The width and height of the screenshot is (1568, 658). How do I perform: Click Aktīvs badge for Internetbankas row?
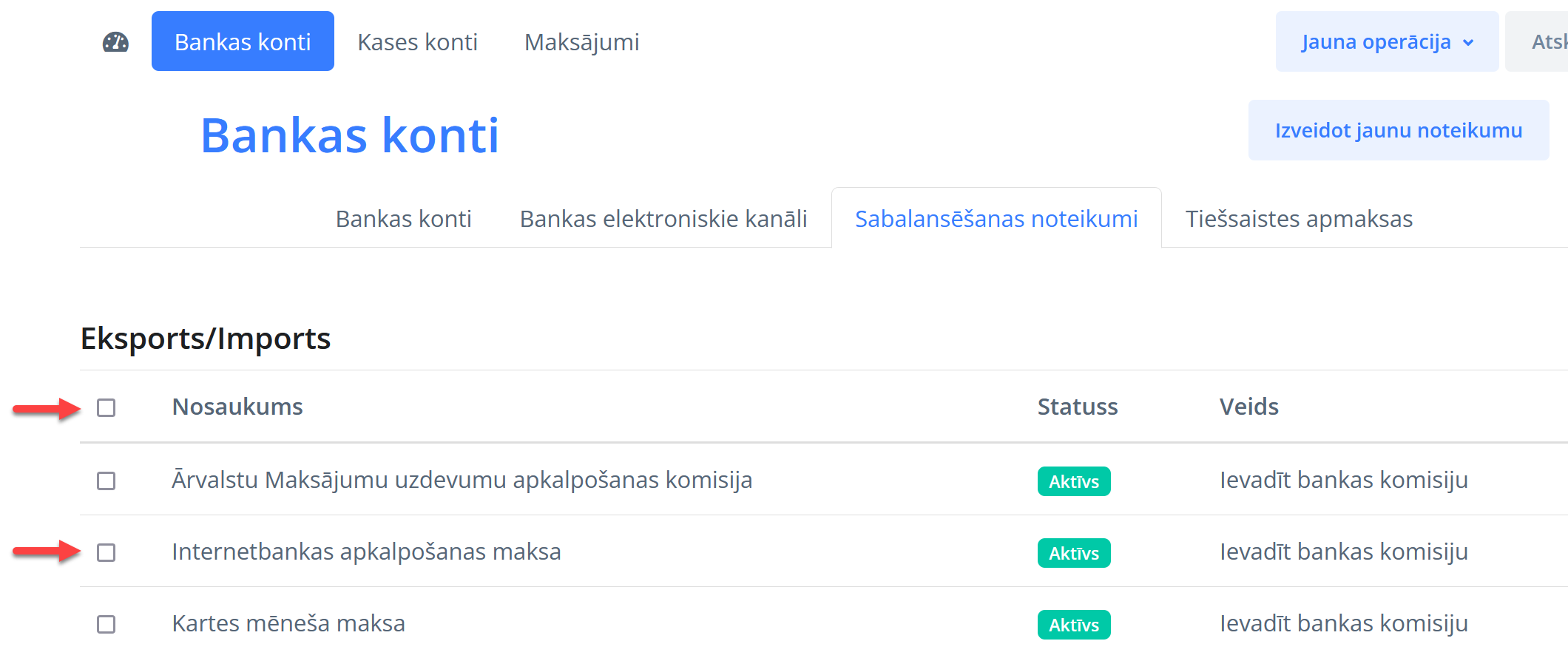[x=1073, y=553]
